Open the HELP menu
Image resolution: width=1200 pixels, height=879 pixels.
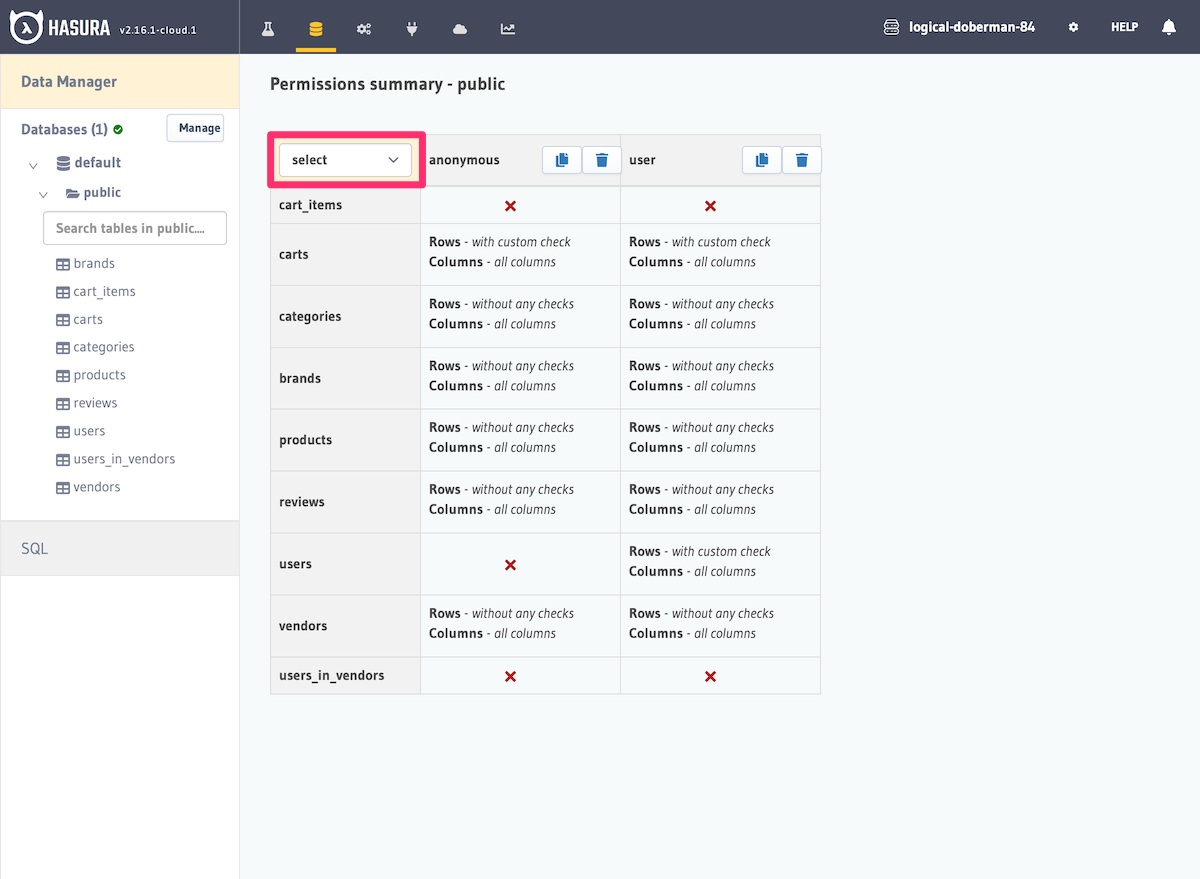point(1124,28)
